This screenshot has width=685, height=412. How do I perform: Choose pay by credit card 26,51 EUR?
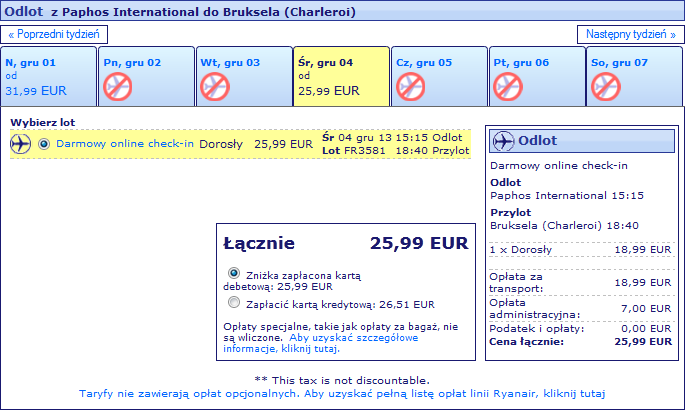point(234,302)
